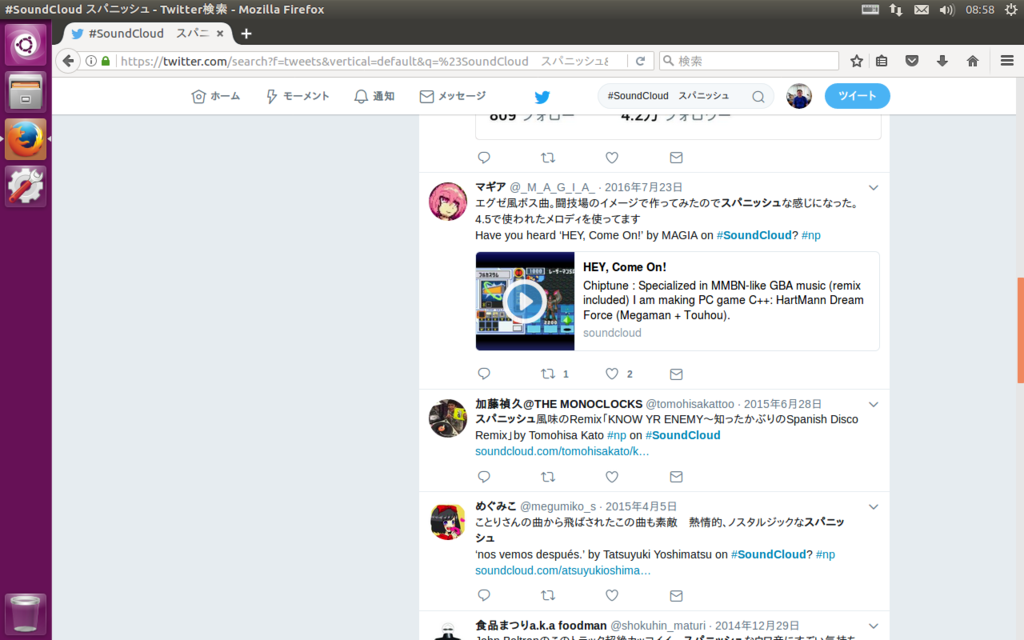Show site identity info icon
Screen dimensions: 1024x640
point(91,61)
